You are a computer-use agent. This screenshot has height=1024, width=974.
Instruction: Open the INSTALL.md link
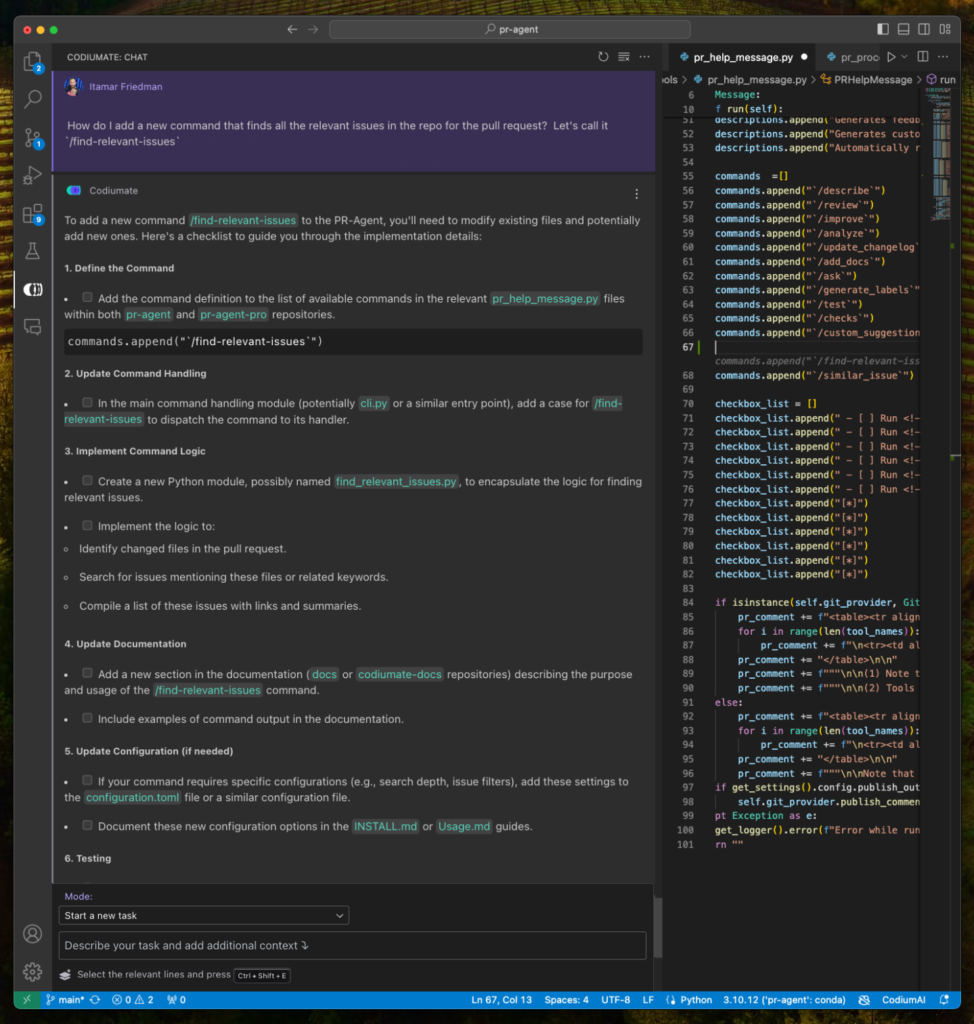point(385,827)
